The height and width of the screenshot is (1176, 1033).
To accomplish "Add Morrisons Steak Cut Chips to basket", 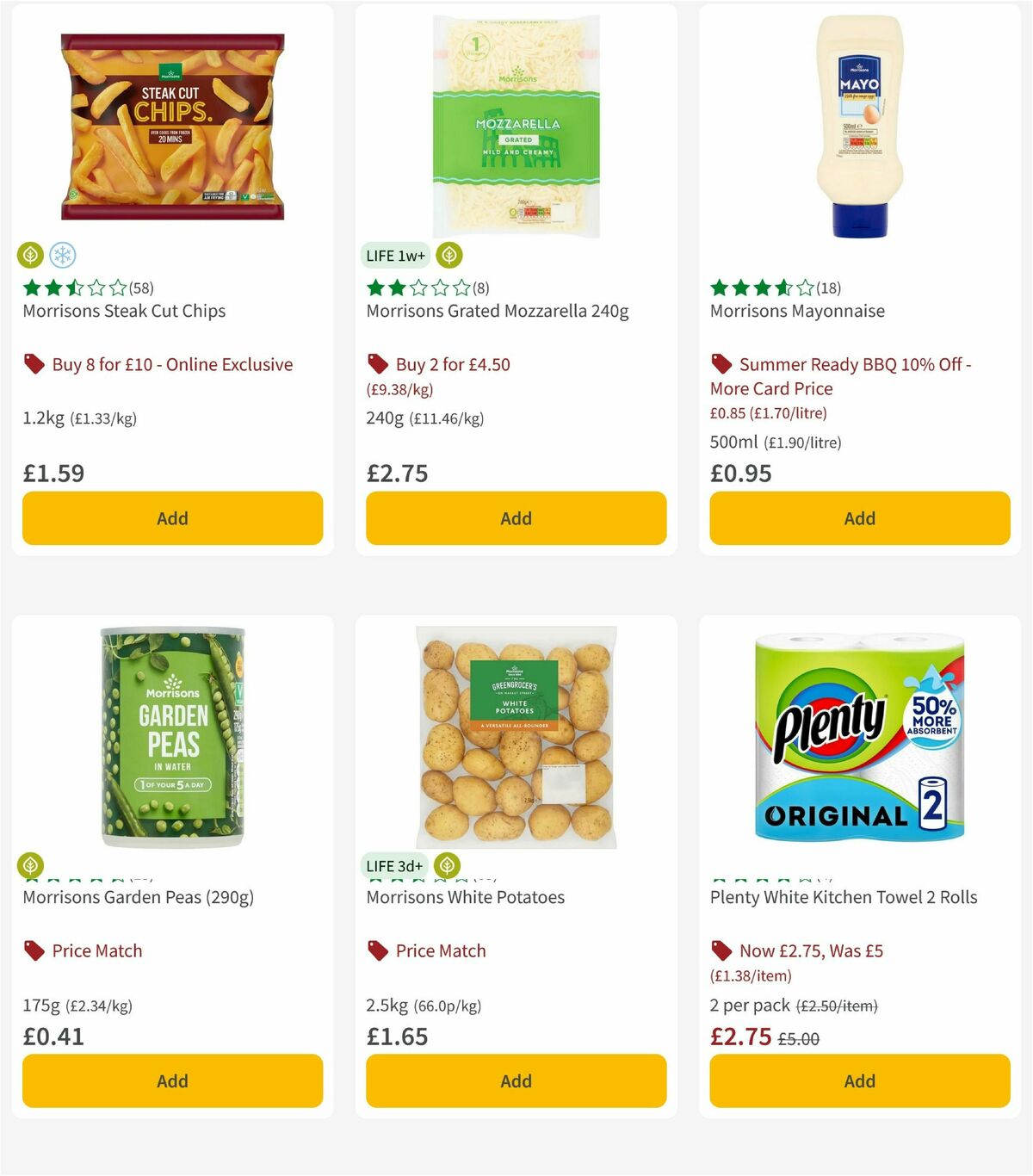I will 172,518.
